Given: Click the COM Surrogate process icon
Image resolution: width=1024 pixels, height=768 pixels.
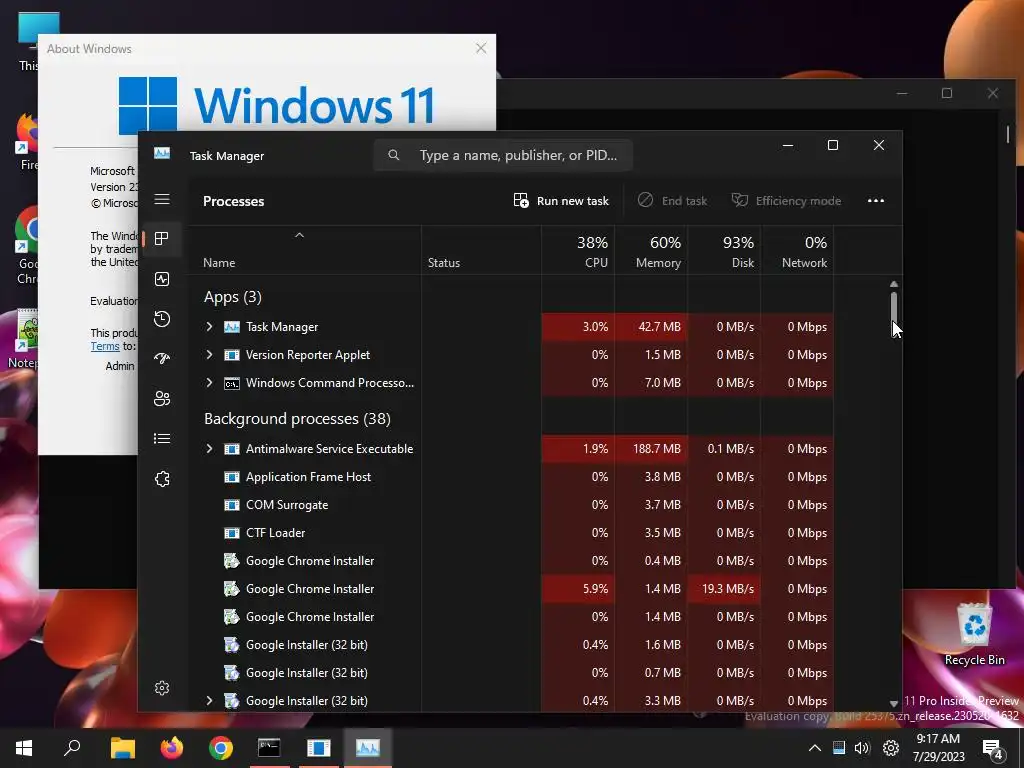Looking at the screenshot, I should click(x=232, y=505).
